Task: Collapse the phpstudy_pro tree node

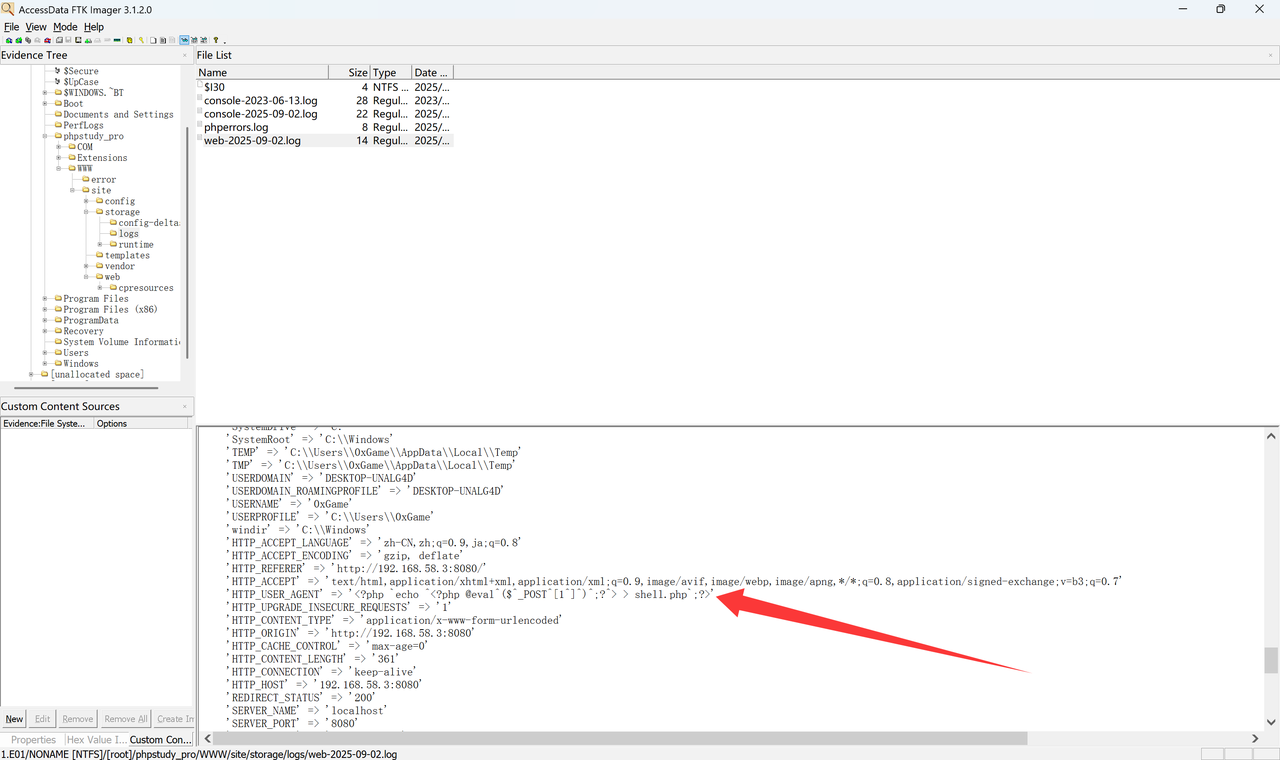Action: click(x=45, y=136)
